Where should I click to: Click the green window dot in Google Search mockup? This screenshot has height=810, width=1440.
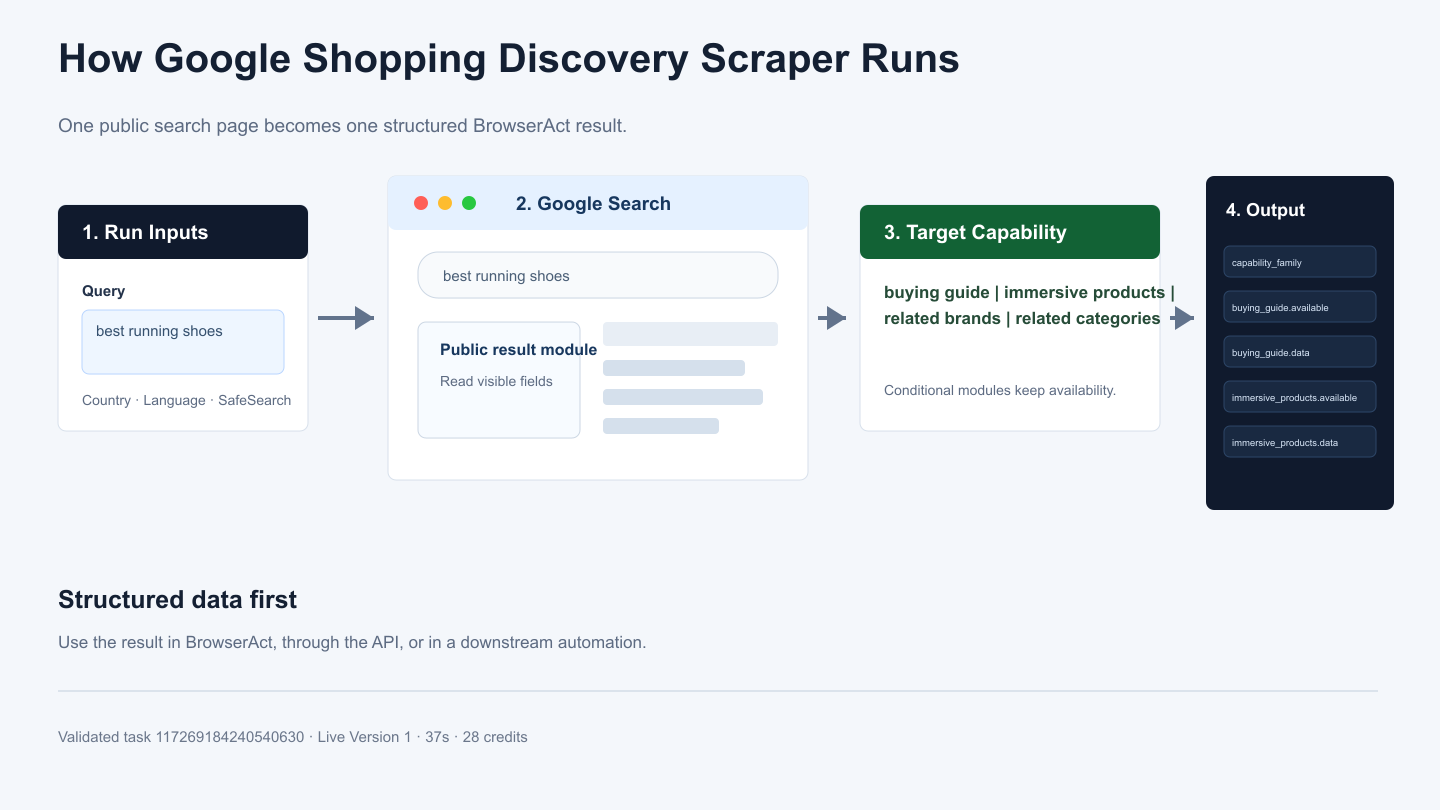click(x=469, y=203)
